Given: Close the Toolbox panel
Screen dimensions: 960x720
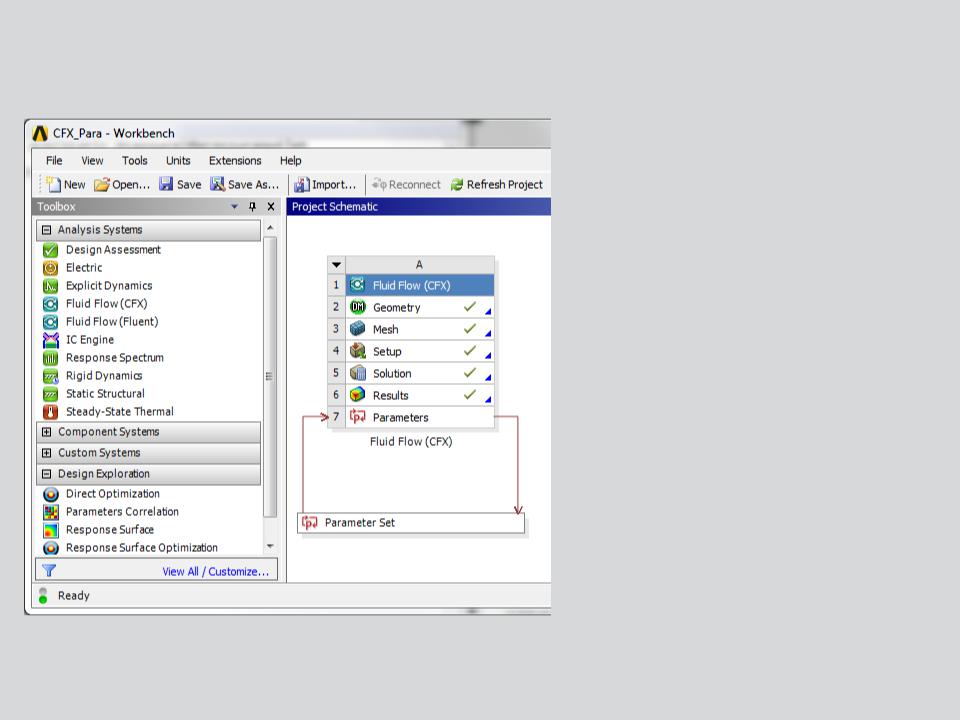Looking at the screenshot, I should point(271,207).
